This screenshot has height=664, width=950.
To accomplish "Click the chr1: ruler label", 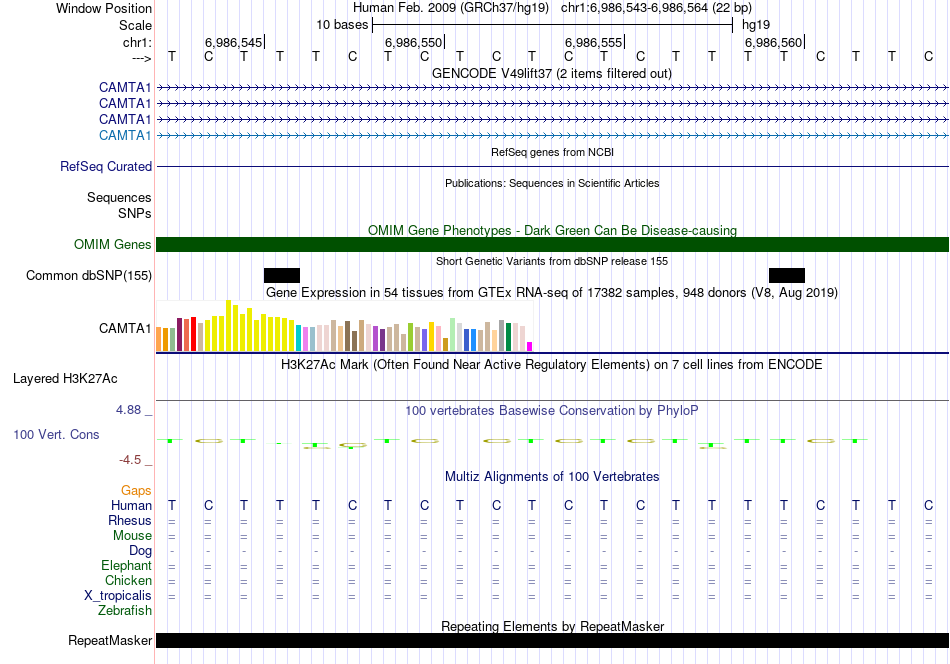I will click(137, 42).
